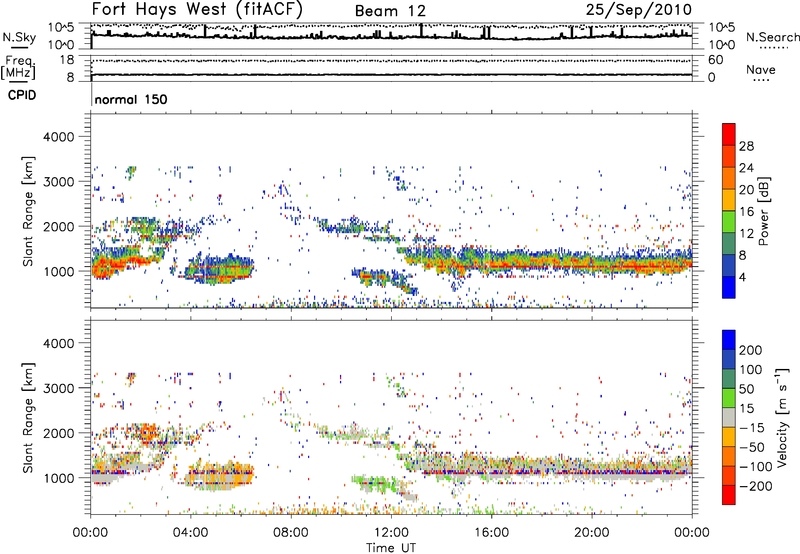
Task: Click the "18" MHz frequency tick
Action: click(67, 60)
